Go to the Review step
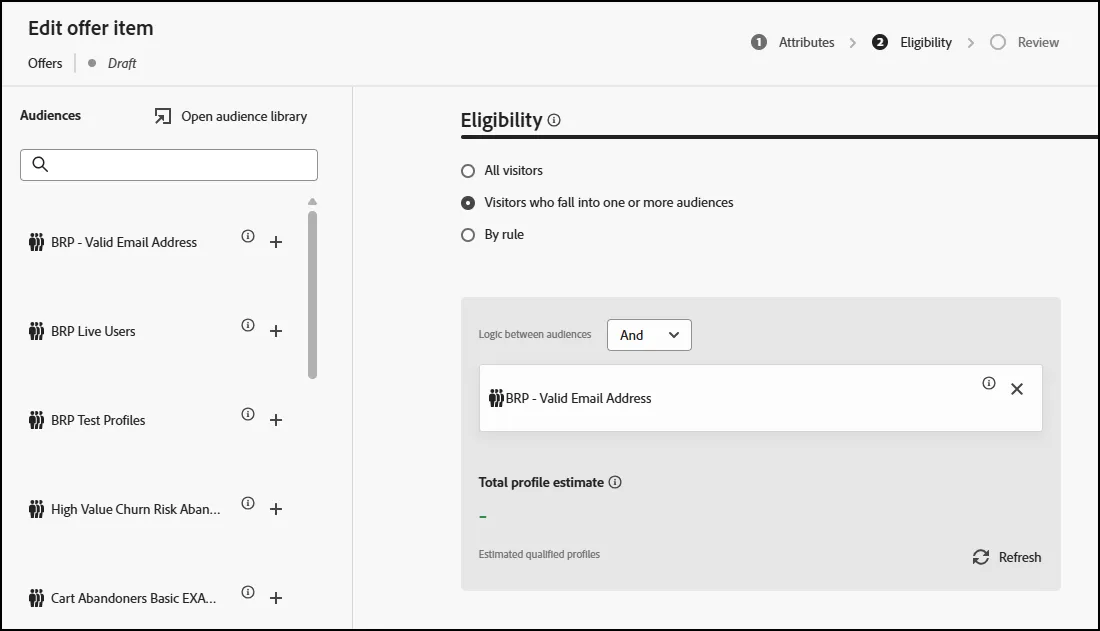This screenshot has height=631, width=1100. pos(1024,43)
